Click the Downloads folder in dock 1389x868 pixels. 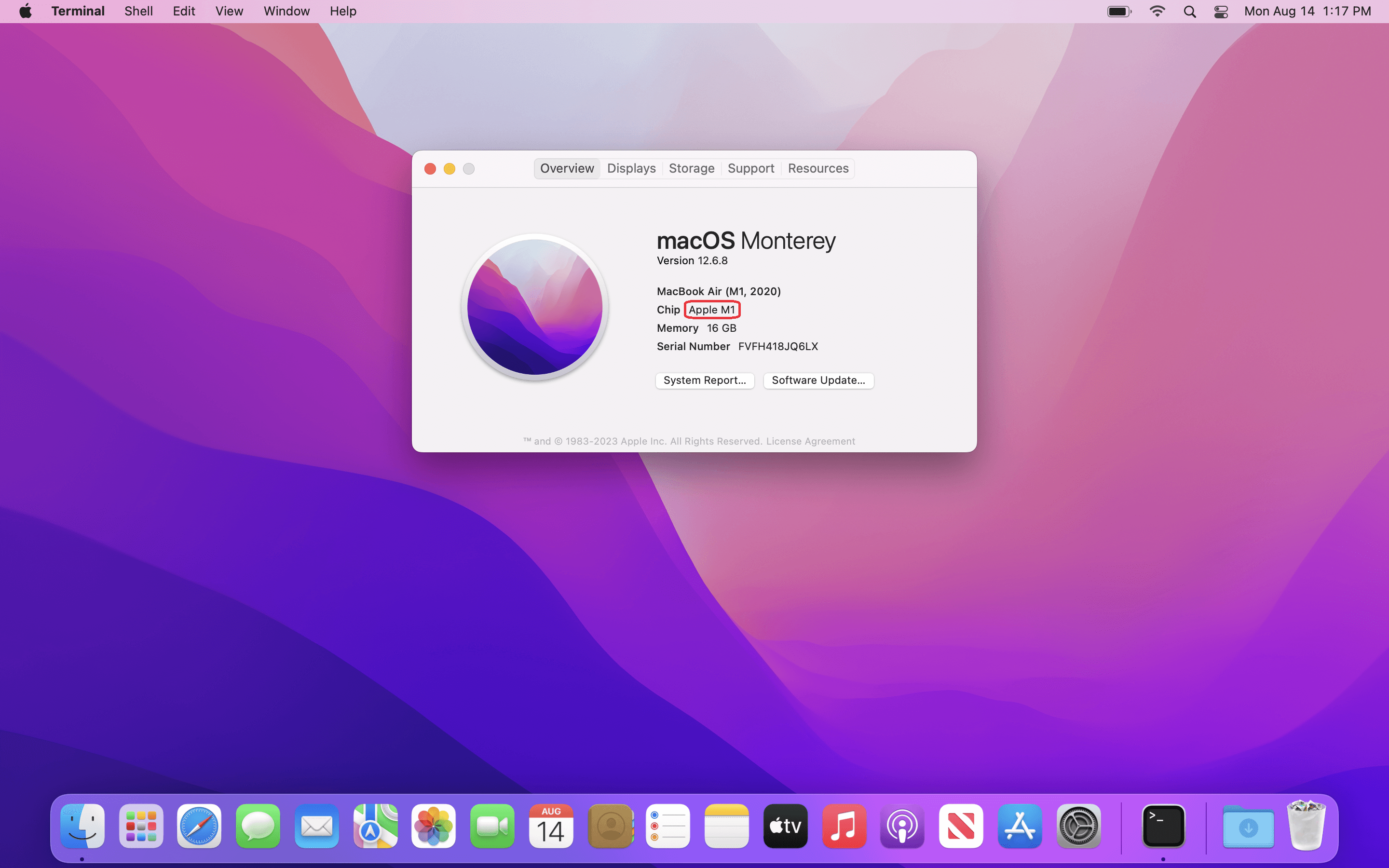(1248, 827)
